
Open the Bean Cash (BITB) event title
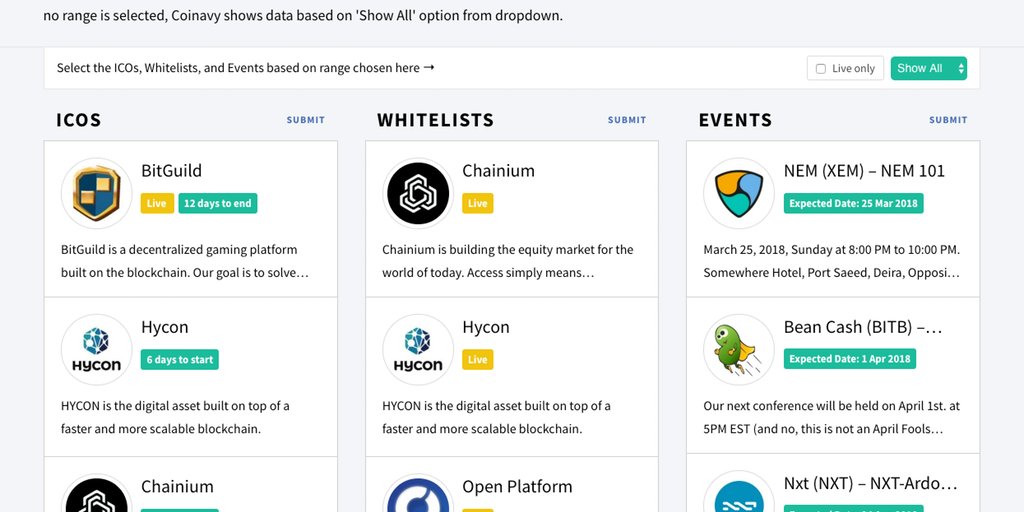(x=863, y=327)
